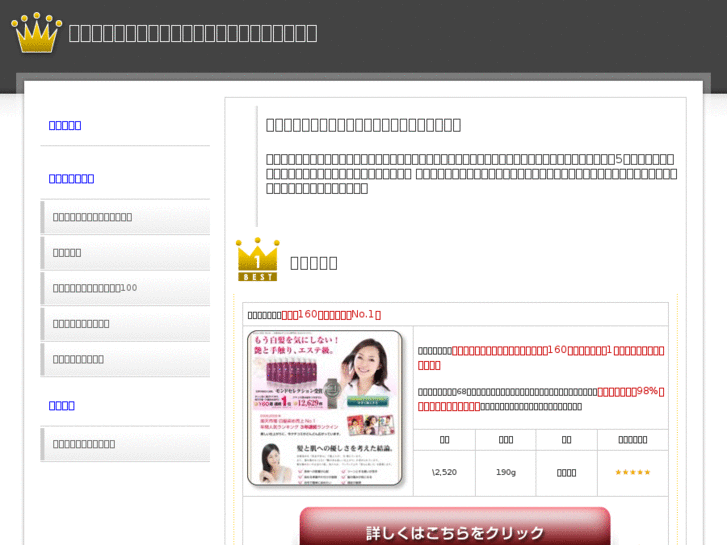Click the red "詳しくはこちらをクリック" button
The image size is (727, 545).
coord(455,528)
